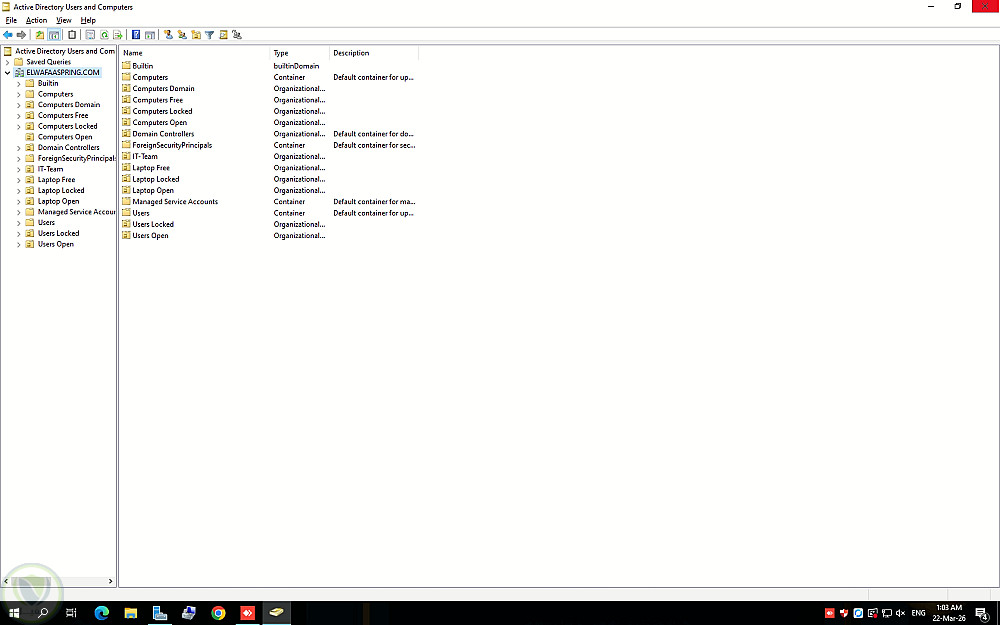Create a new organizational unit via toolbar icon
This screenshot has width=1000, height=625.
[x=196, y=34]
